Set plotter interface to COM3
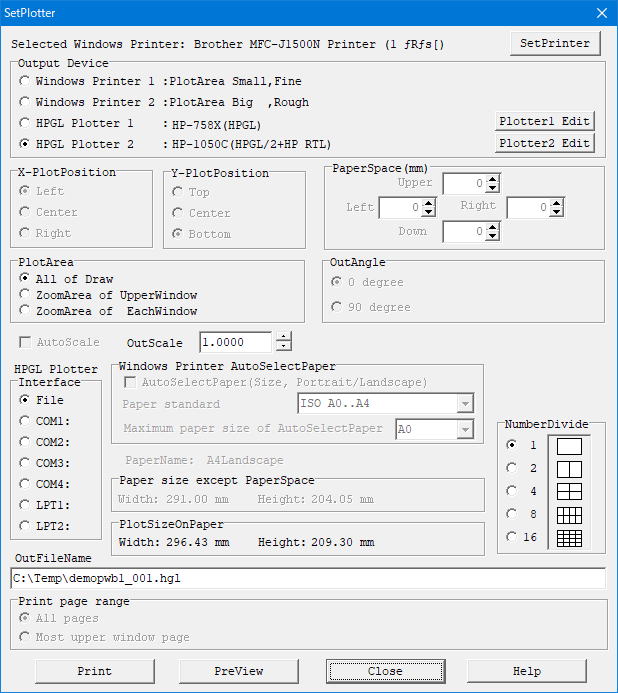This screenshot has width=618, height=693. [25, 463]
